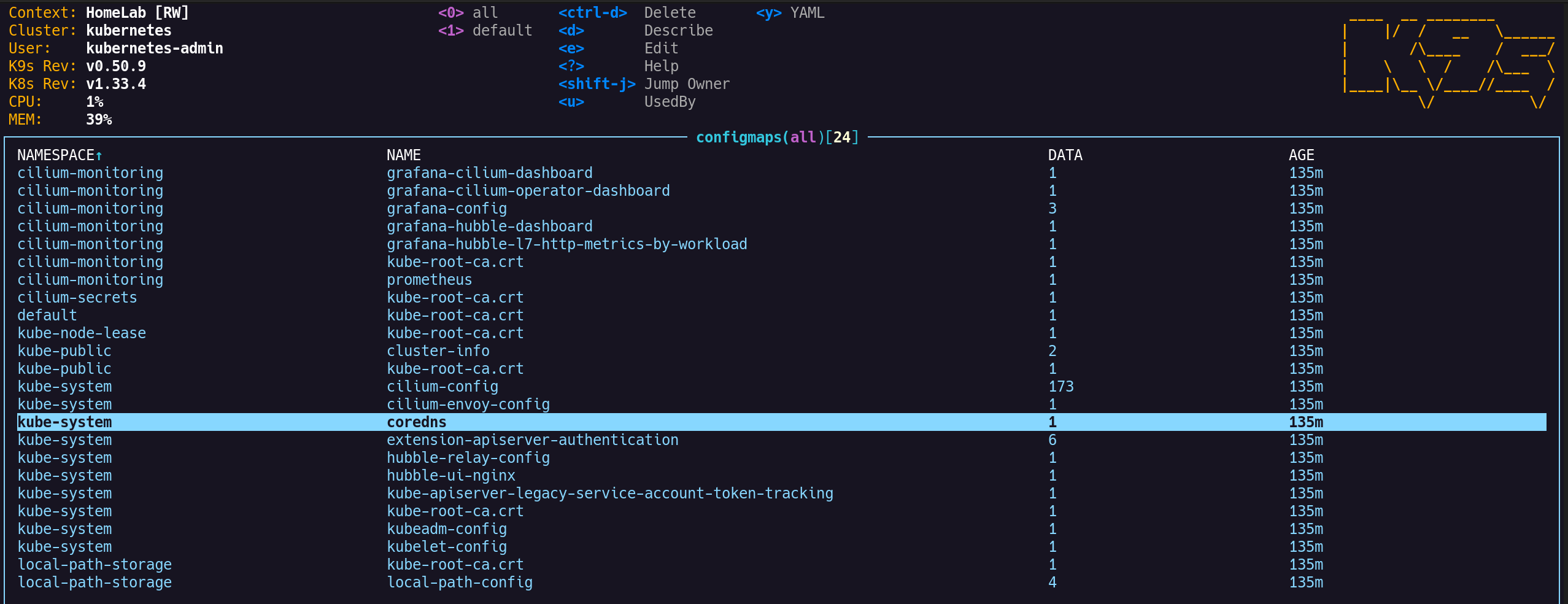Click data value 6 for extension-apiserver-authentication
Screen dimensions: 1568x604
pos(1052,440)
